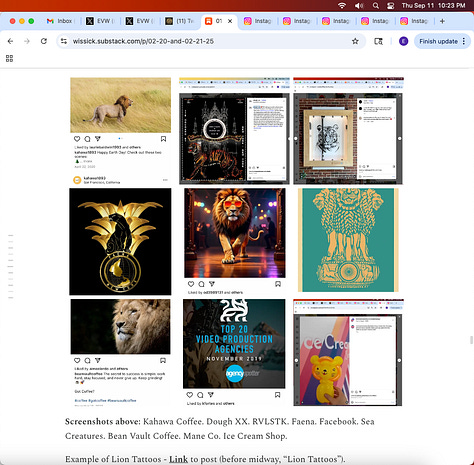Open the purple profile avatar
Screen dimensions: 474x465
coord(403,41)
